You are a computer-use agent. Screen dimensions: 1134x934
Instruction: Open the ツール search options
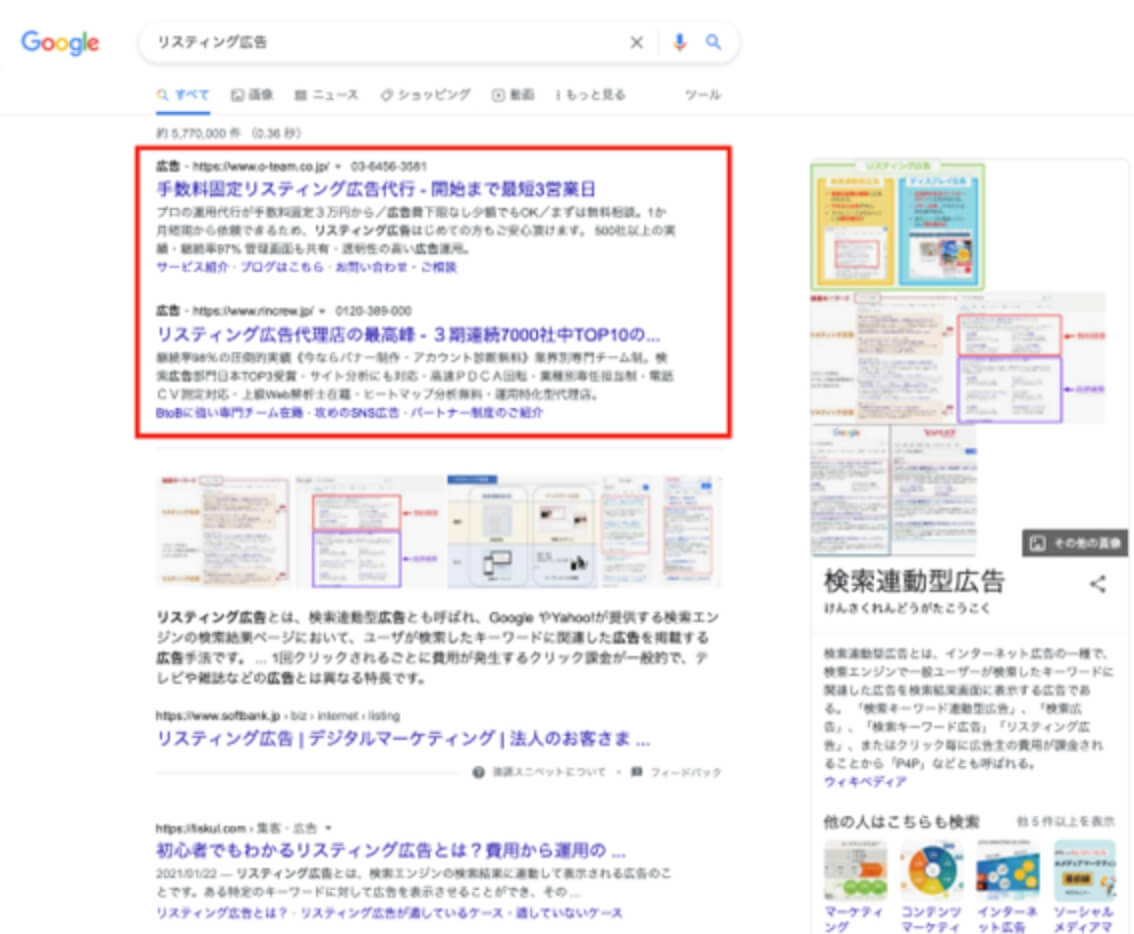coord(702,95)
